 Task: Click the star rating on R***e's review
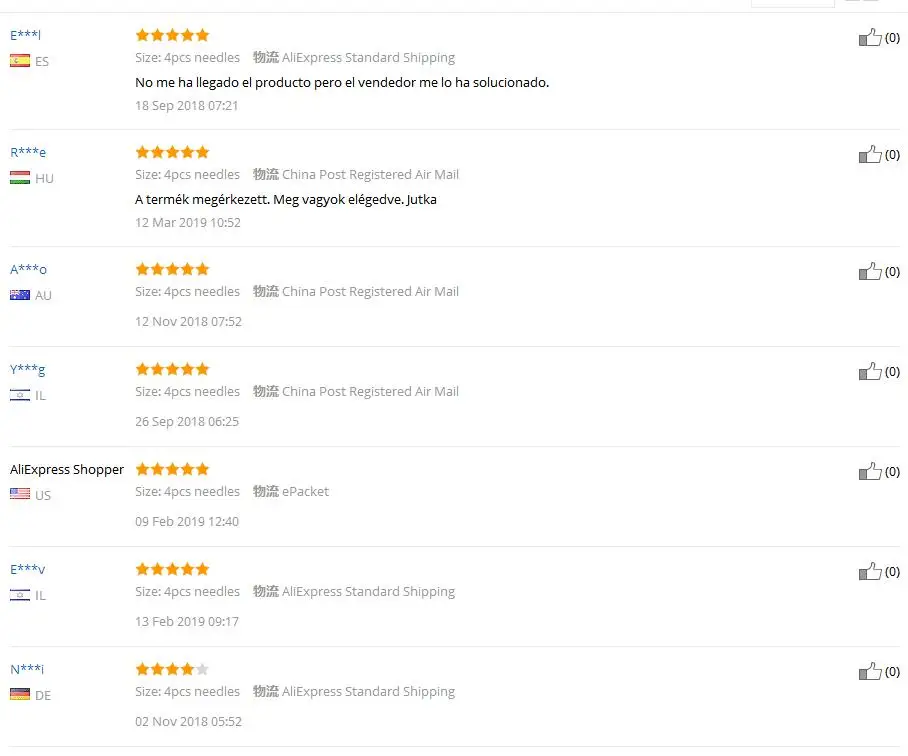(x=172, y=152)
